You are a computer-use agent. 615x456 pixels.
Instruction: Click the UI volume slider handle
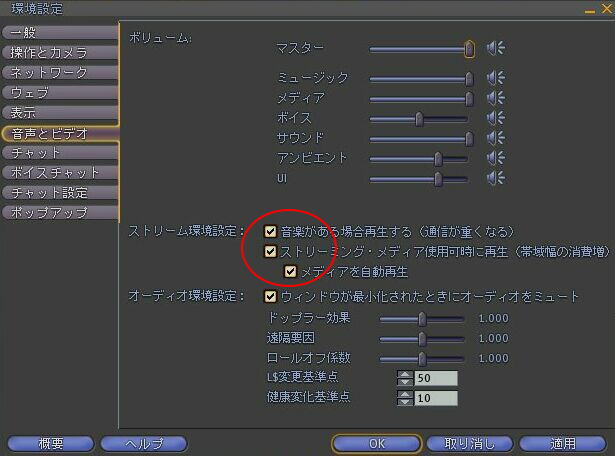438,179
